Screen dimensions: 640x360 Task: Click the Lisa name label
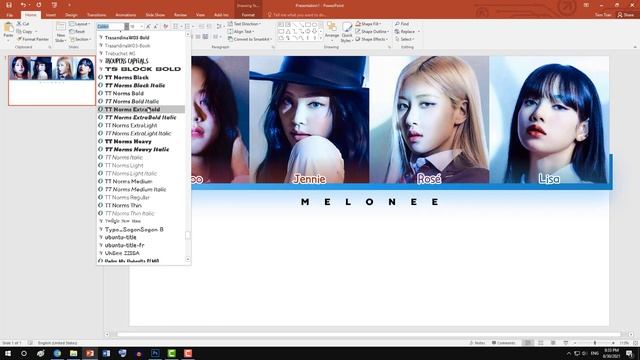click(549, 179)
